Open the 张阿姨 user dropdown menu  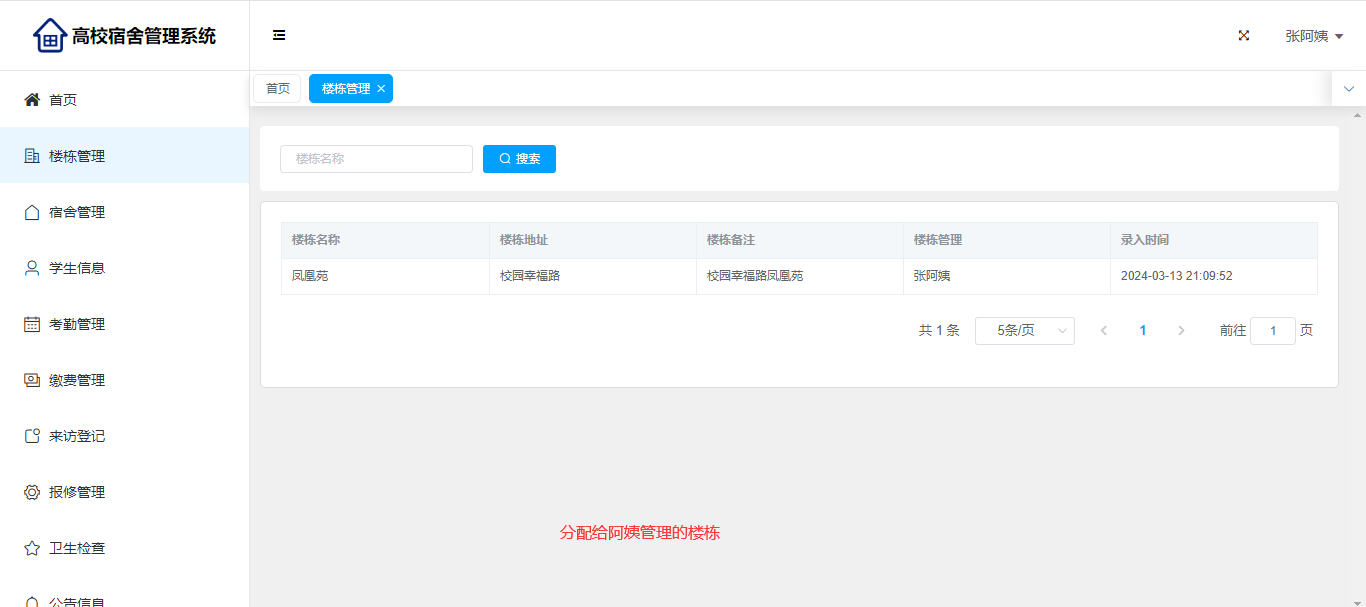pos(1313,36)
